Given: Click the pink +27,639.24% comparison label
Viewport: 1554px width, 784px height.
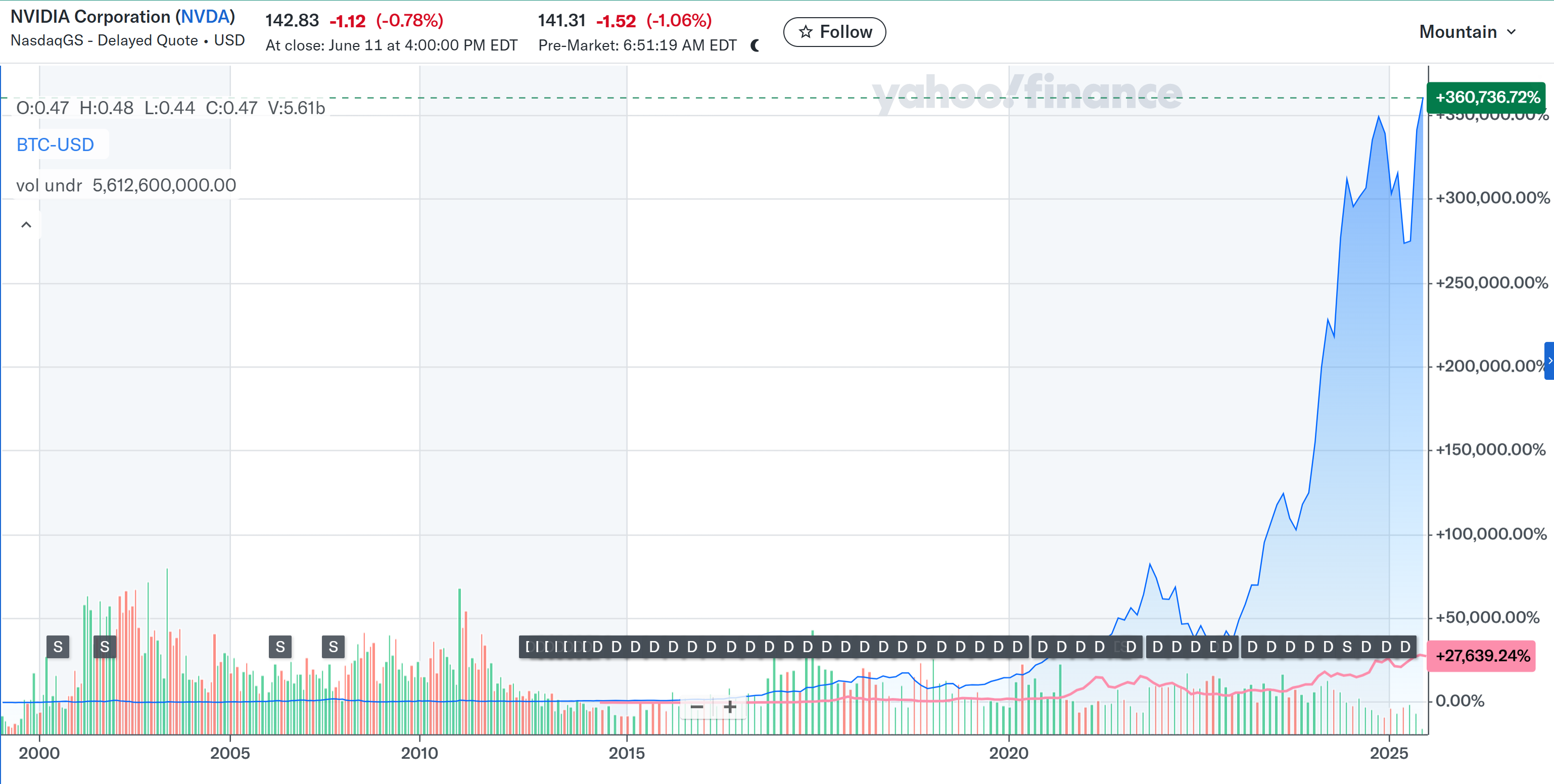Looking at the screenshot, I should pos(1481,656).
